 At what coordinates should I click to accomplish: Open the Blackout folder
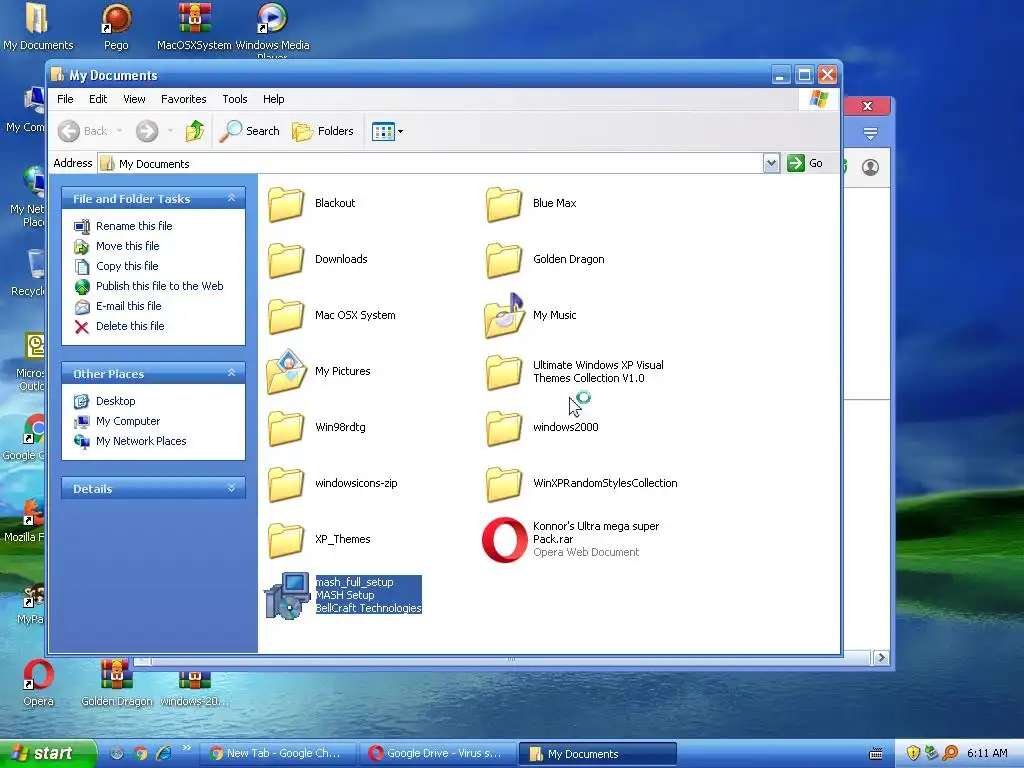coord(312,203)
